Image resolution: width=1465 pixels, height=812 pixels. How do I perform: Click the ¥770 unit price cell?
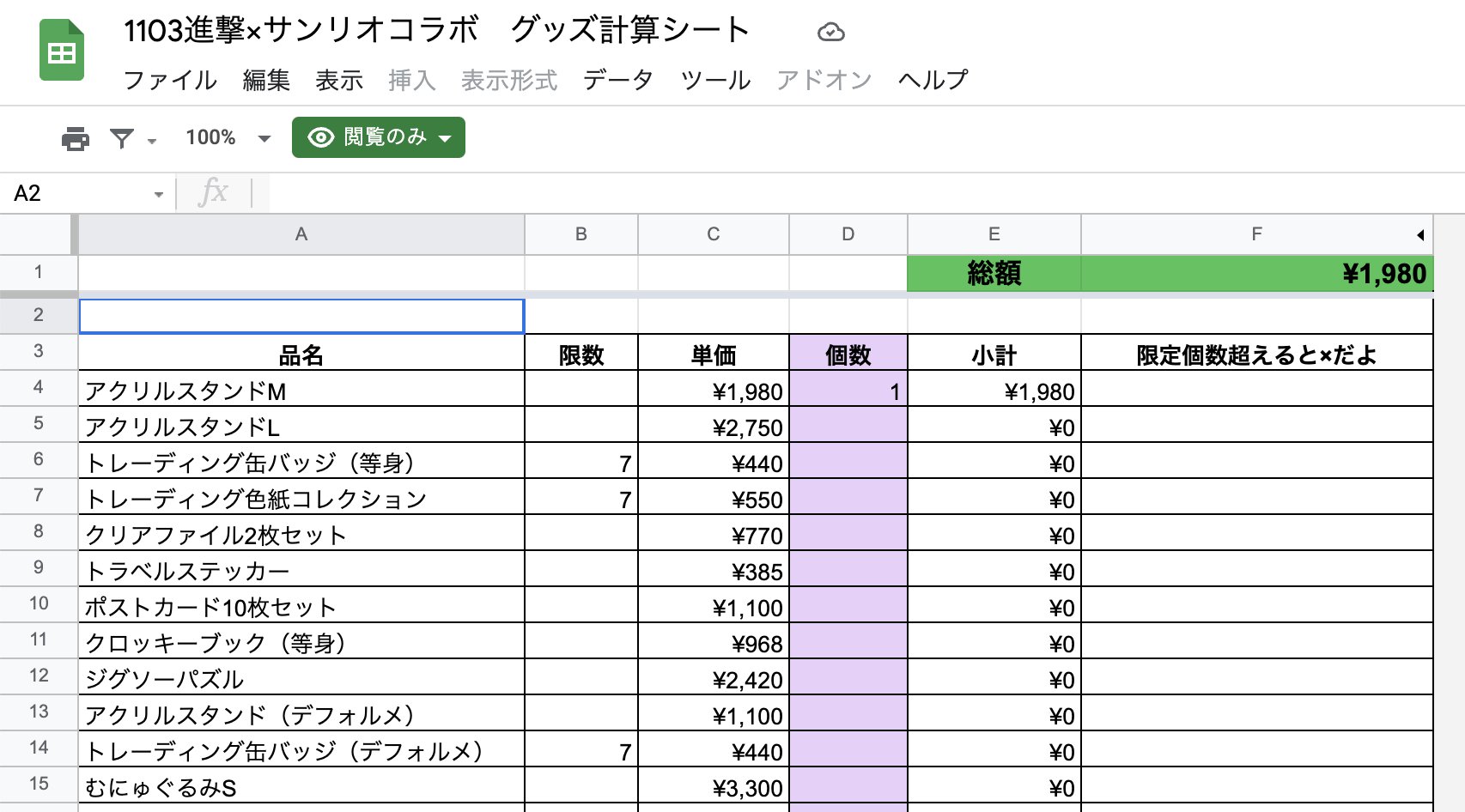coord(714,533)
